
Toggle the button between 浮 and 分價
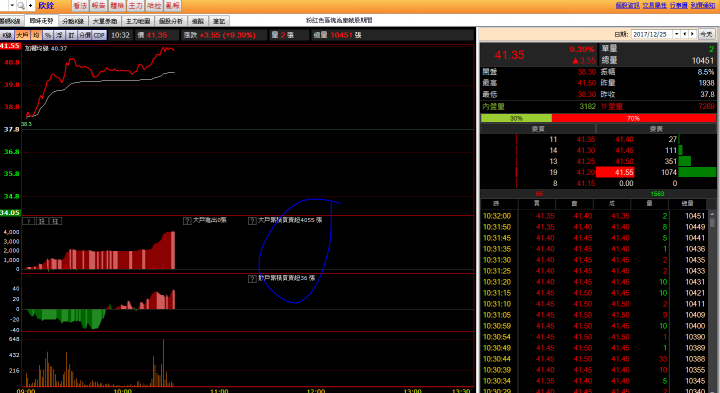coord(71,35)
